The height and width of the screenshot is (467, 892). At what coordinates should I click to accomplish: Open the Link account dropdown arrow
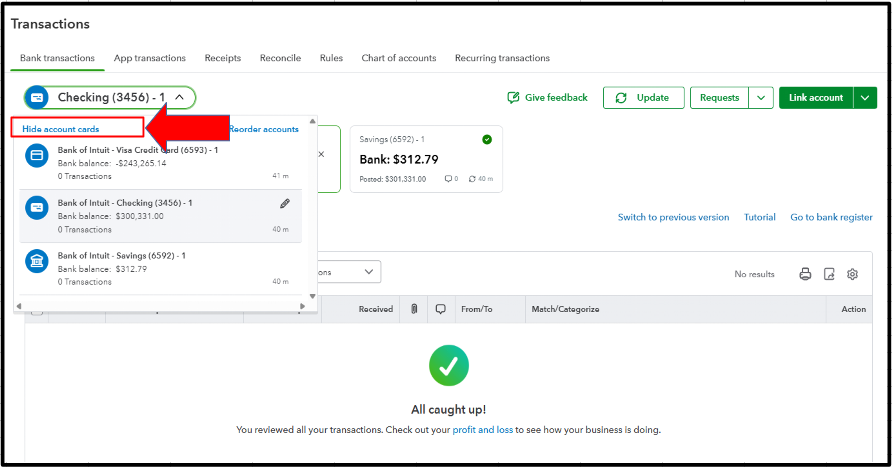point(865,98)
